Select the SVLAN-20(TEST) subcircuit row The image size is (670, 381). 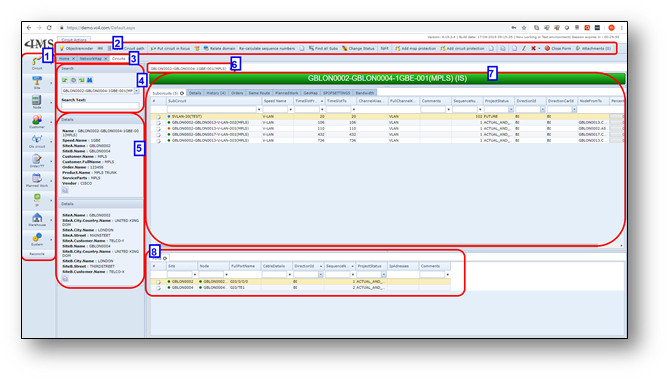(387, 116)
